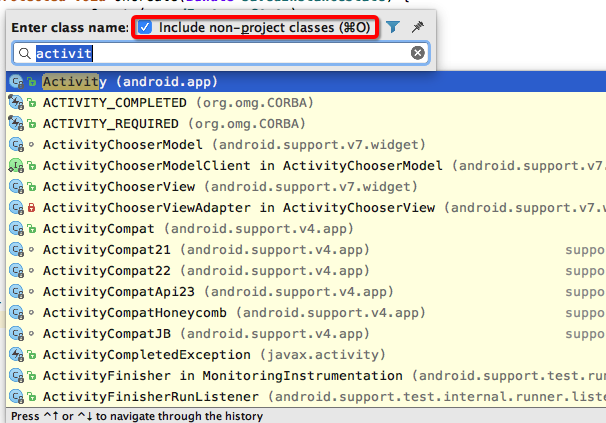Pick ActivityCompat21 result row
606x423 pixels.
(306, 250)
